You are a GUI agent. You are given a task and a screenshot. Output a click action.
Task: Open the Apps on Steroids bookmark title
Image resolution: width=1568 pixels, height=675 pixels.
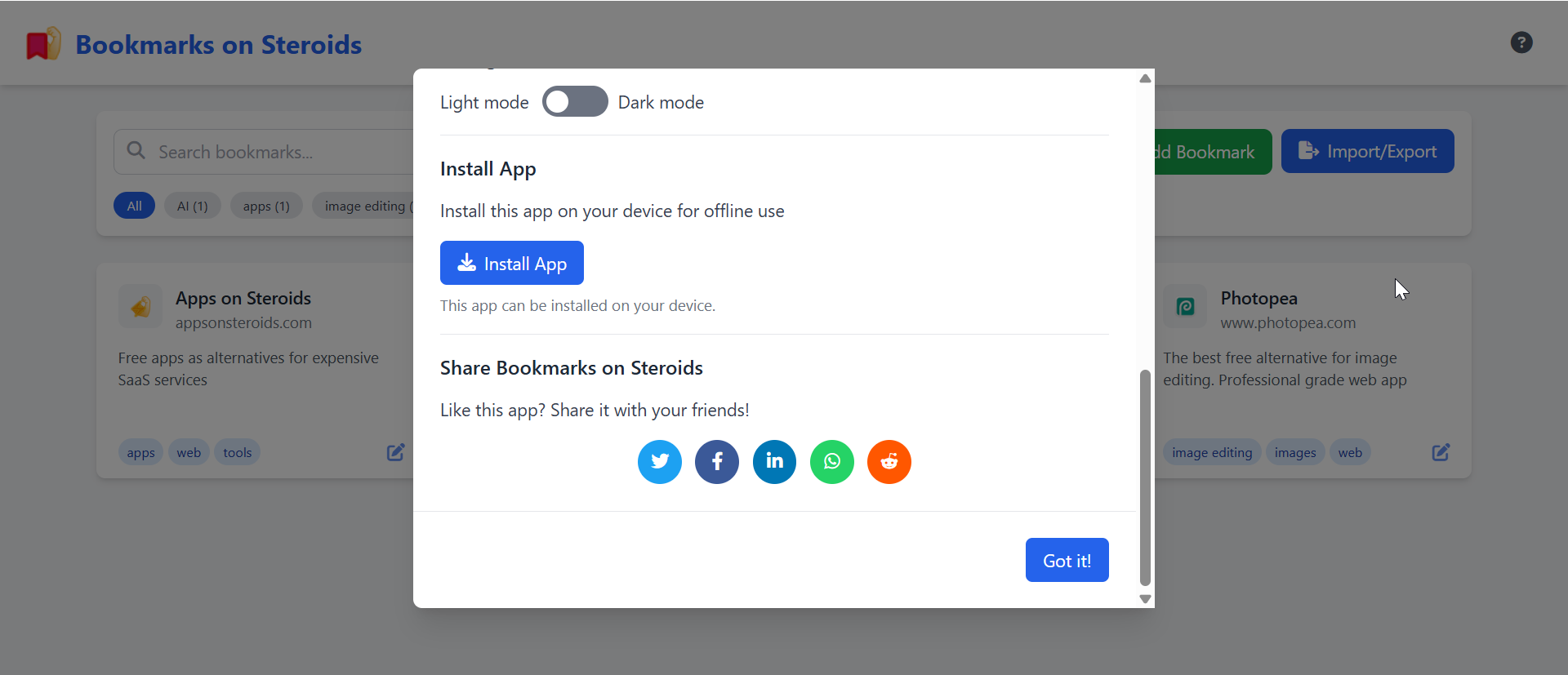click(243, 298)
